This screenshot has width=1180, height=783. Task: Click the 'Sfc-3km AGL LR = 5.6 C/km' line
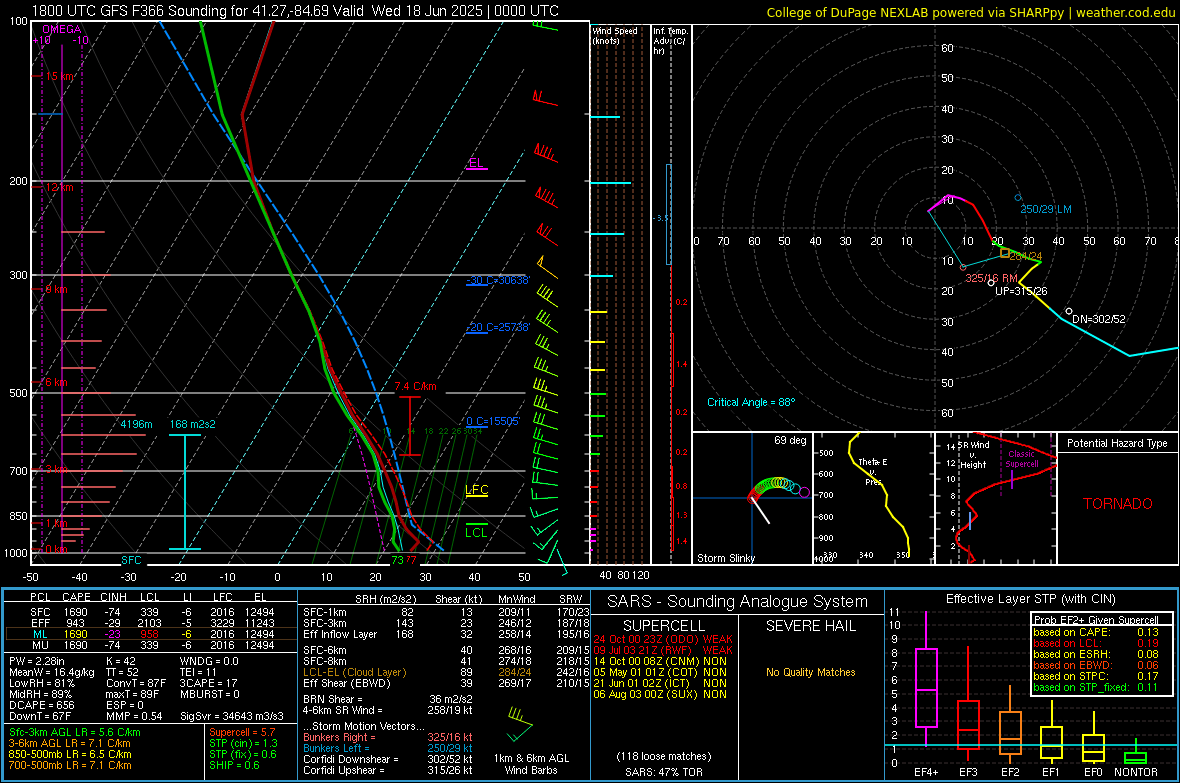point(75,732)
